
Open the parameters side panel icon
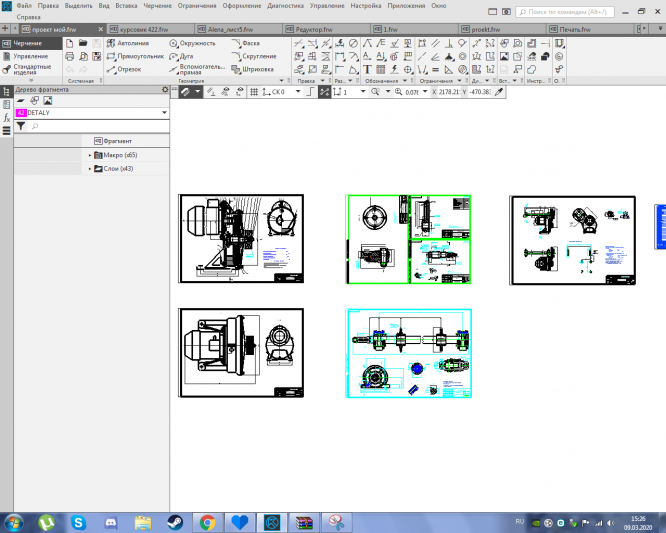(x=6, y=104)
